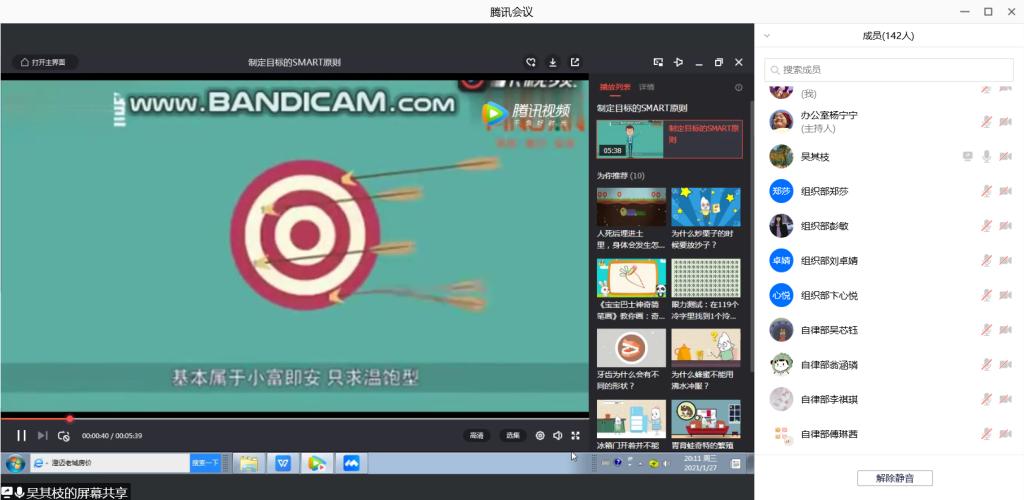The width and height of the screenshot is (1024, 500).
Task: Enter fullscreen mode in video player
Action: 575,435
